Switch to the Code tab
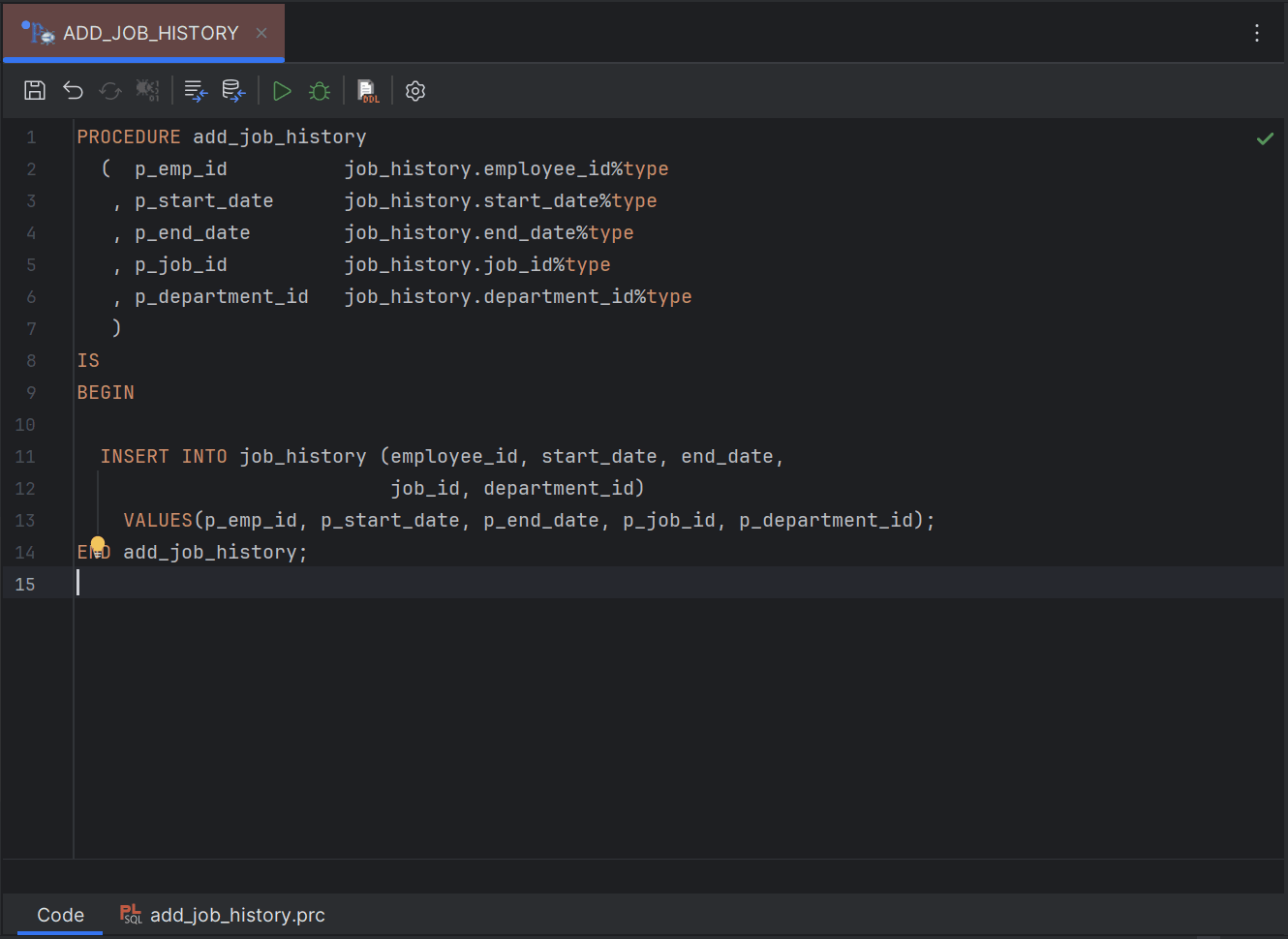The width and height of the screenshot is (1288, 939). tap(60, 914)
